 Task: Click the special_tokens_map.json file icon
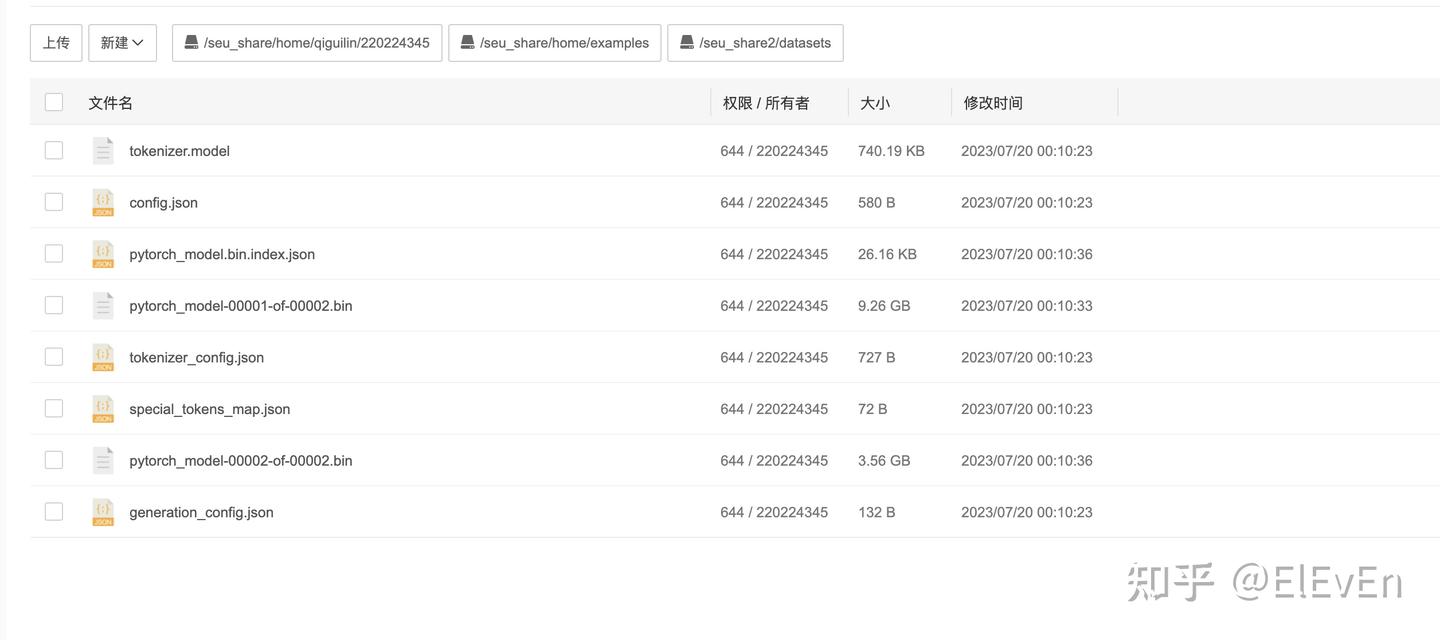pyautogui.click(x=103, y=409)
